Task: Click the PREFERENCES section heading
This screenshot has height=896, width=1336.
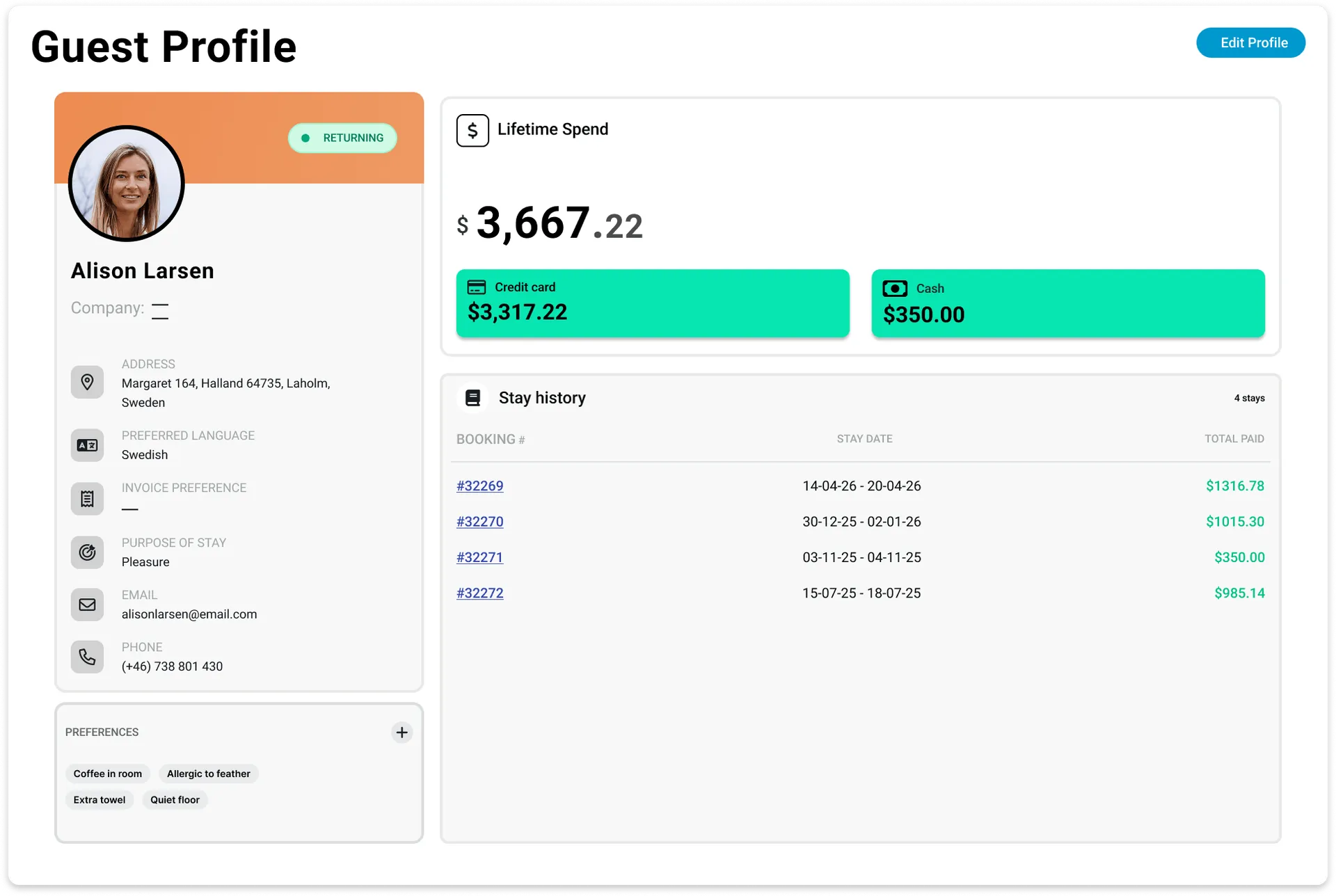Action: click(102, 733)
